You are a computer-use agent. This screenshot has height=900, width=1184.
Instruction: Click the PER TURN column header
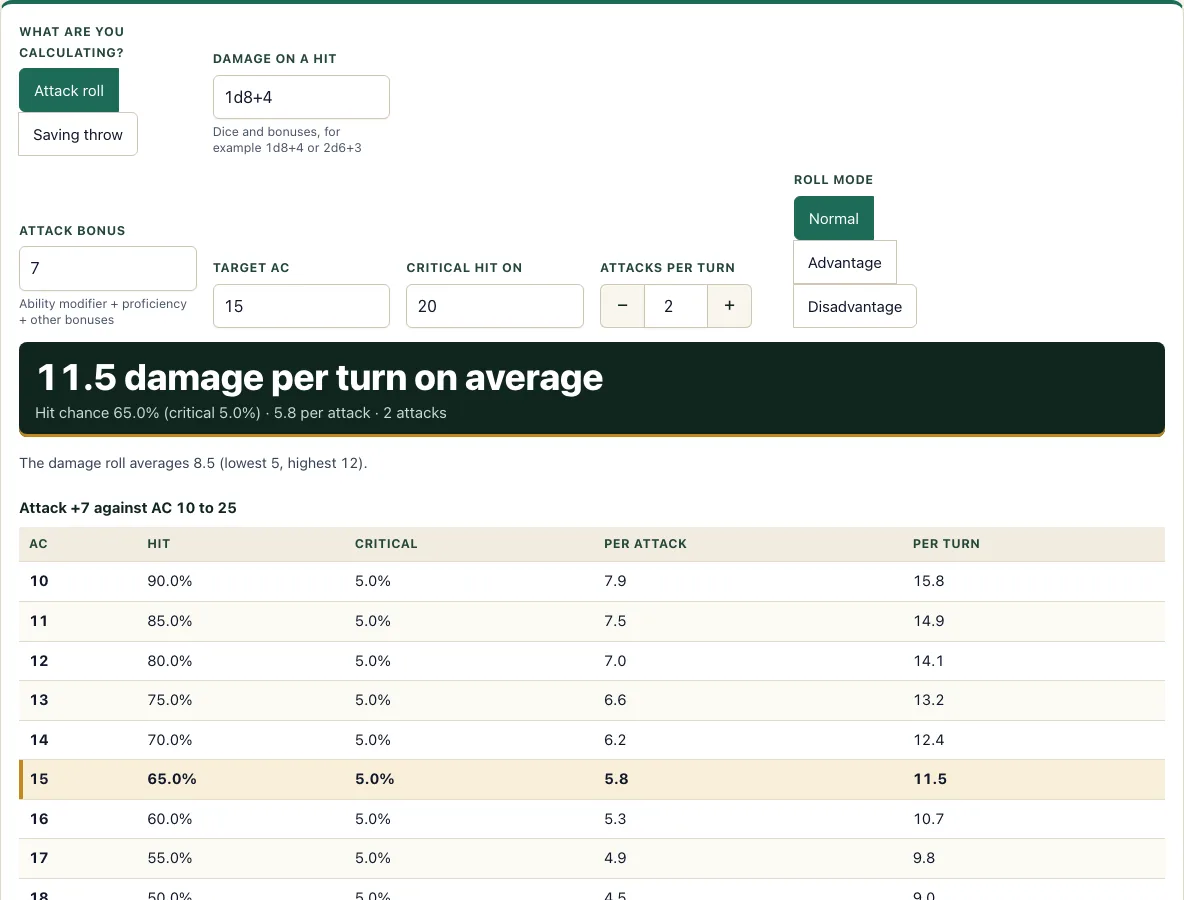(946, 544)
